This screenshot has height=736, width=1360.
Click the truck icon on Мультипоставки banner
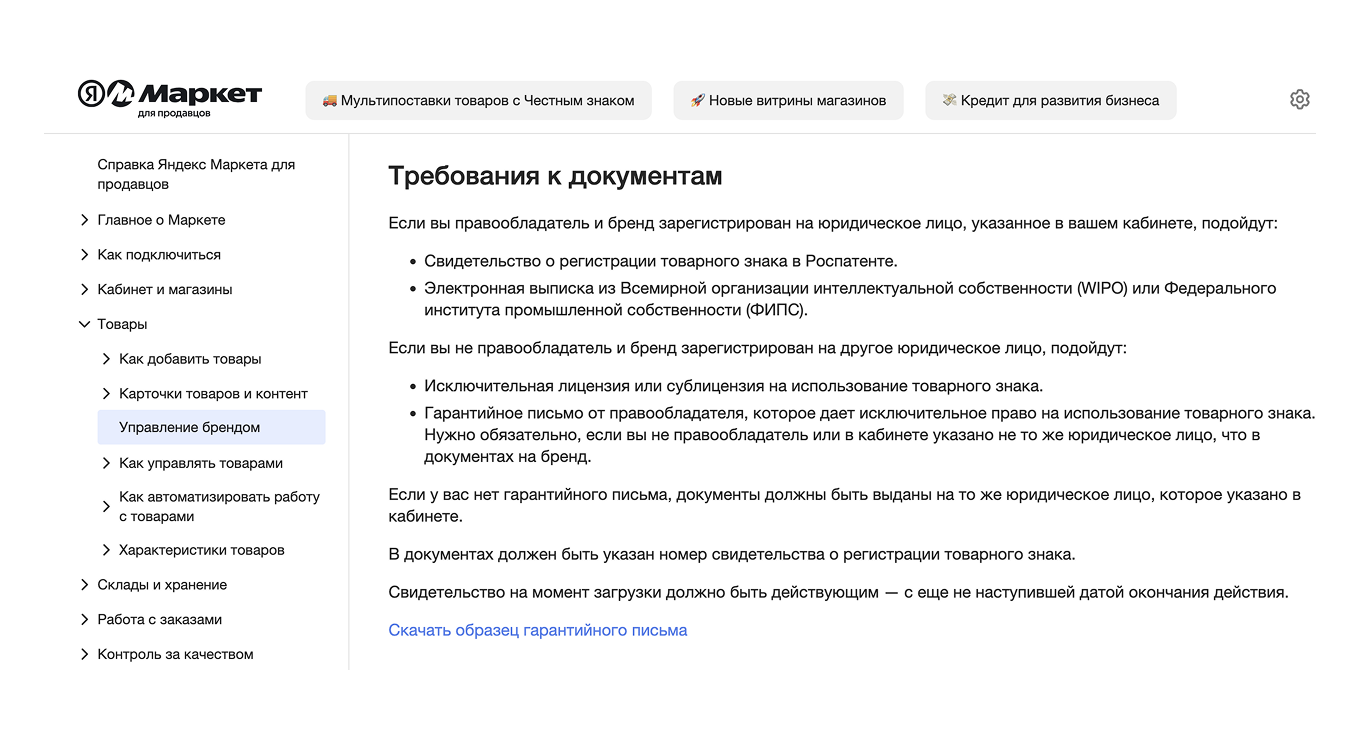(x=329, y=100)
